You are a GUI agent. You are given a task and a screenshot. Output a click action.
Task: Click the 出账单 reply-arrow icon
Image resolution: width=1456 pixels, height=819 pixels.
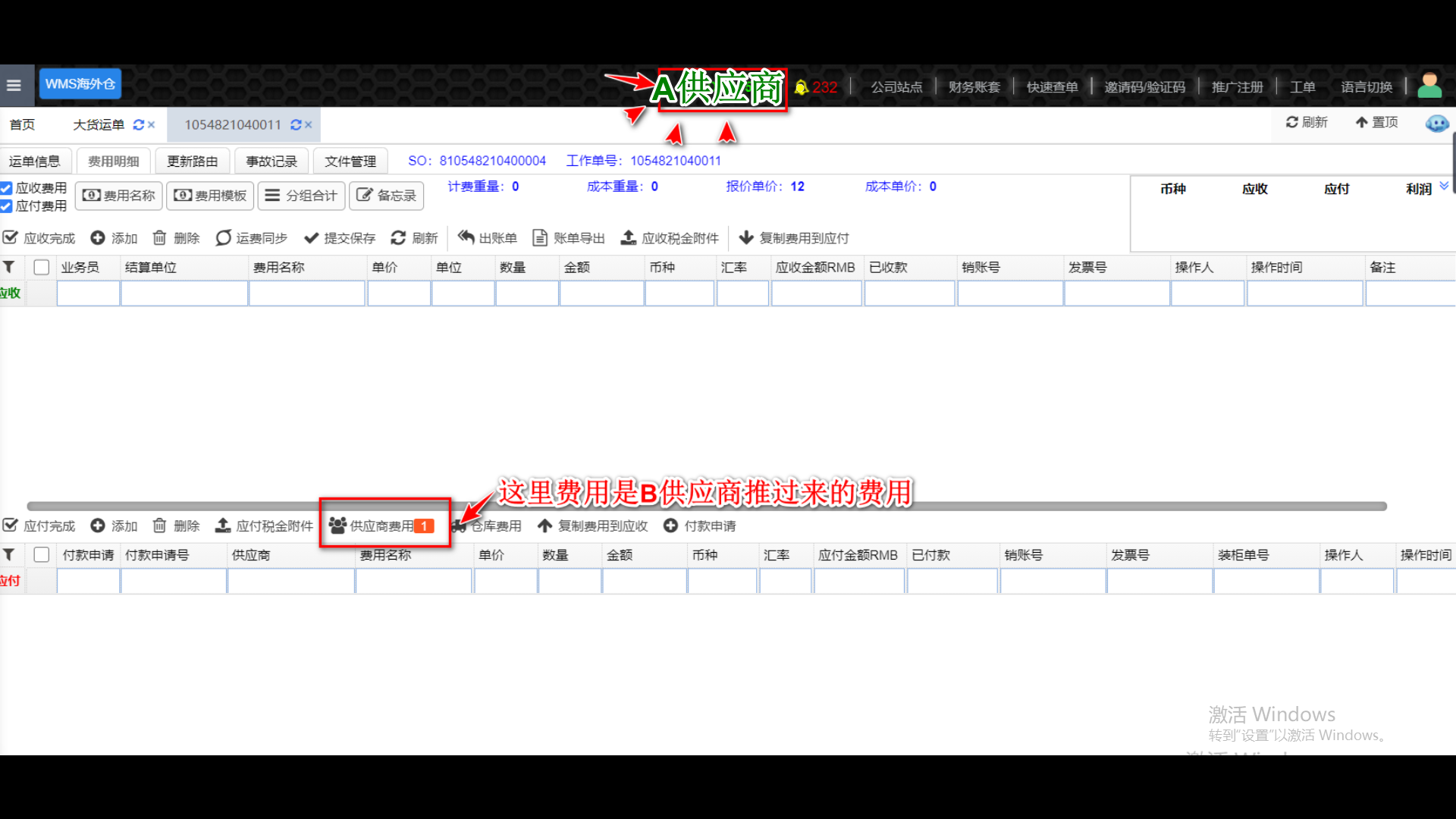[x=466, y=237]
